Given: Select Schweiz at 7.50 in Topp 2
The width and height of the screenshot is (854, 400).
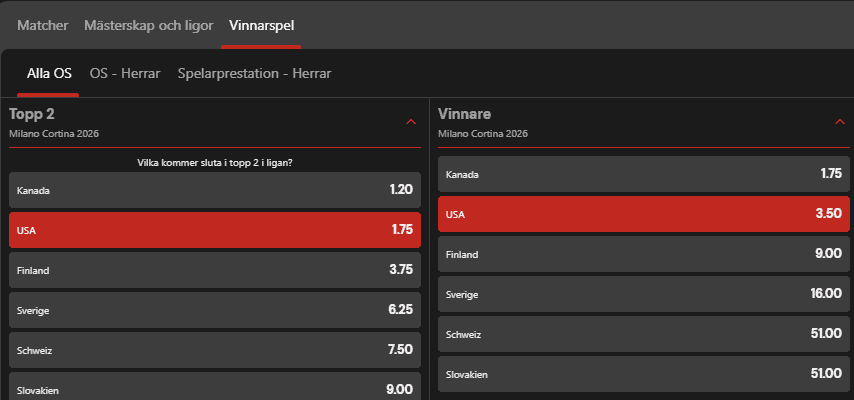Looking at the screenshot, I should click(x=214, y=350).
